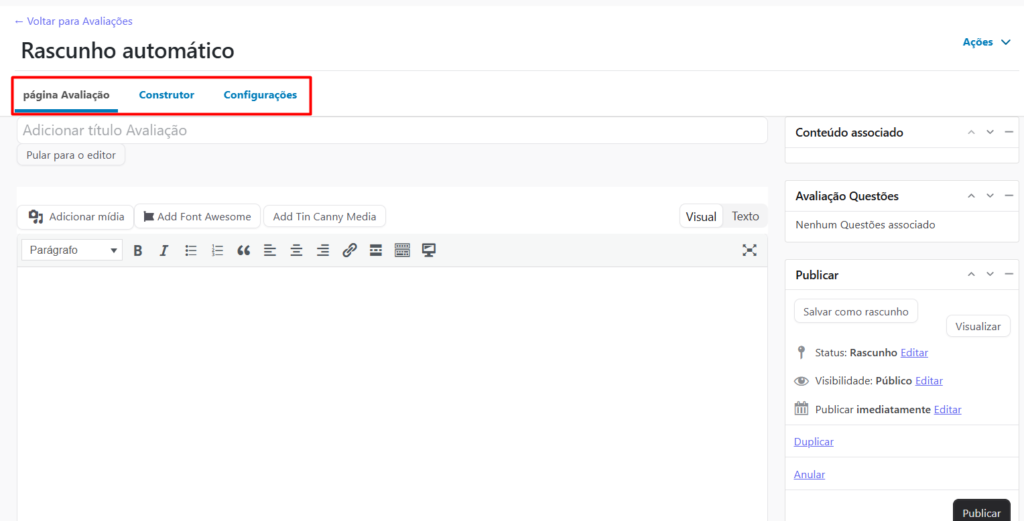Collapse the Conteúdo associado panel
The image size is (1024, 521).
1009,132
